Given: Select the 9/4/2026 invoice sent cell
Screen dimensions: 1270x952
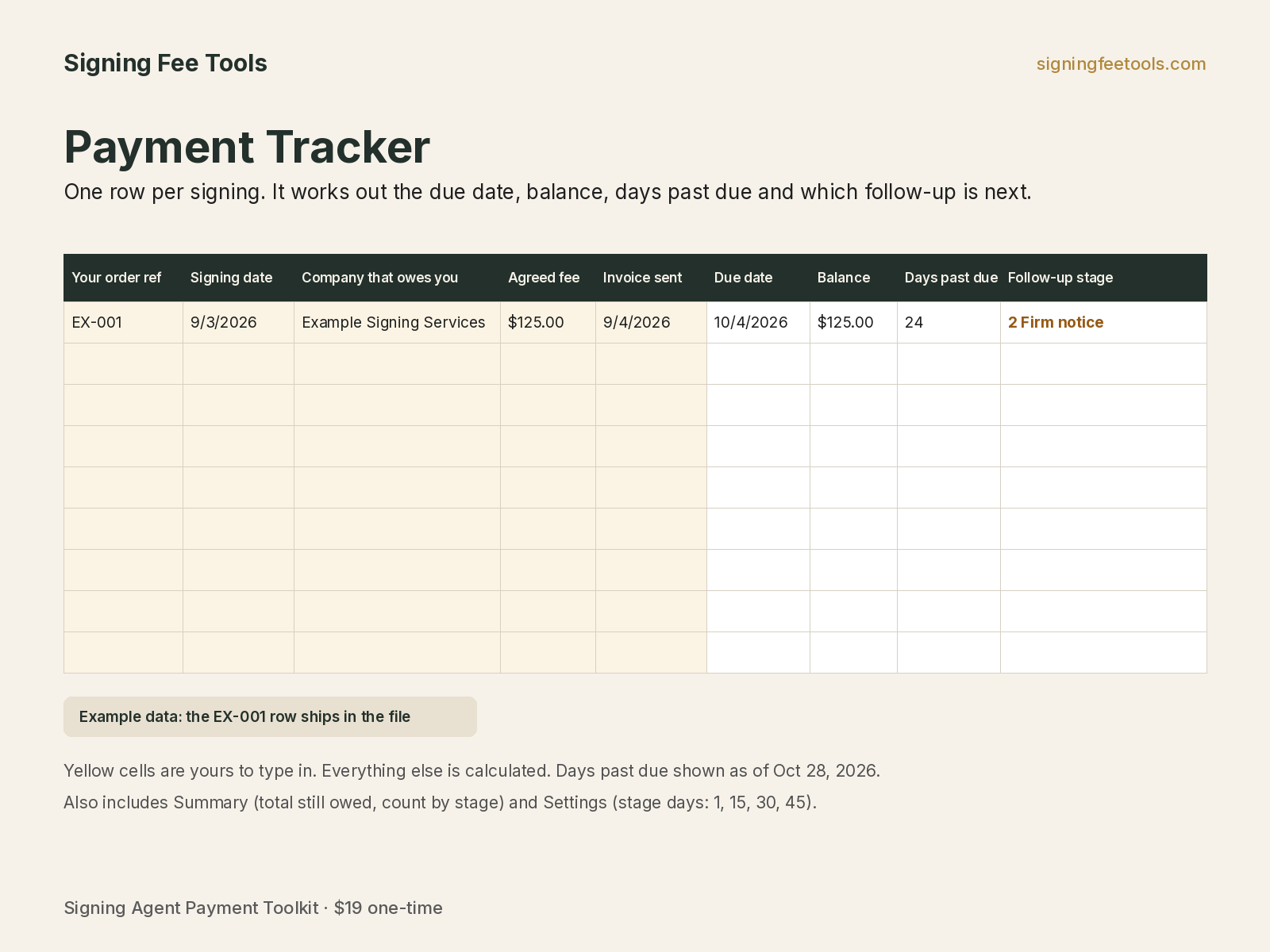Looking at the screenshot, I should [x=651, y=322].
